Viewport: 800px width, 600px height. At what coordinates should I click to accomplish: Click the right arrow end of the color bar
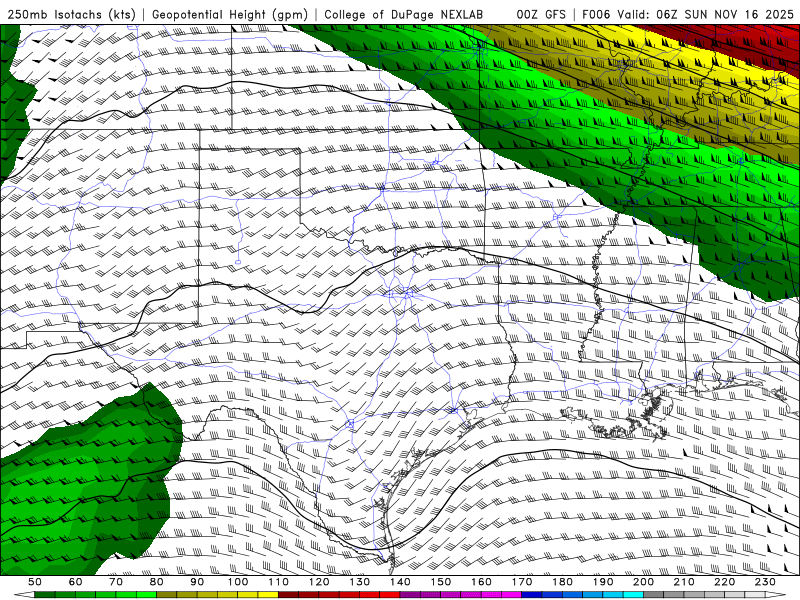click(x=776, y=595)
